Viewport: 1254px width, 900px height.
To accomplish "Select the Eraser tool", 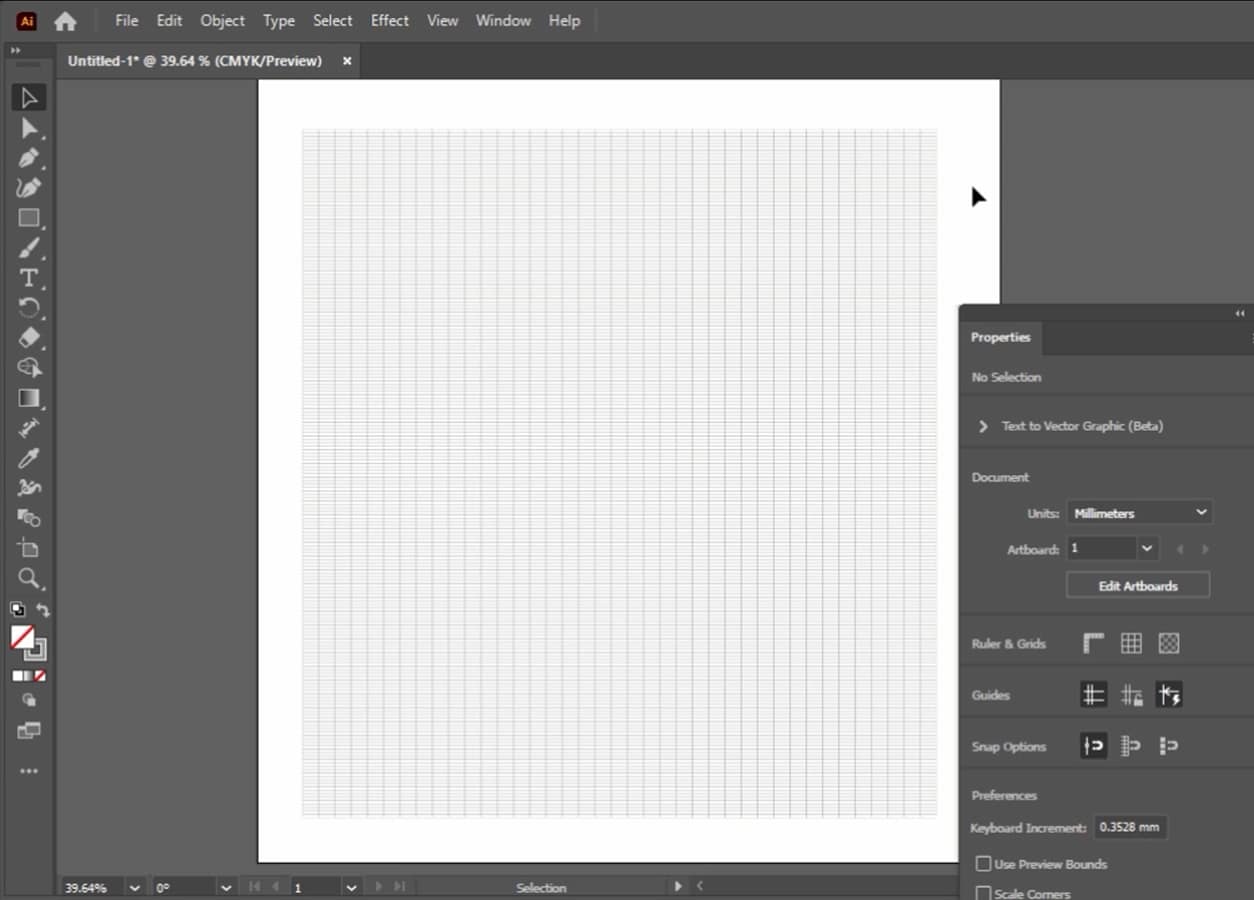I will [x=28, y=338].
